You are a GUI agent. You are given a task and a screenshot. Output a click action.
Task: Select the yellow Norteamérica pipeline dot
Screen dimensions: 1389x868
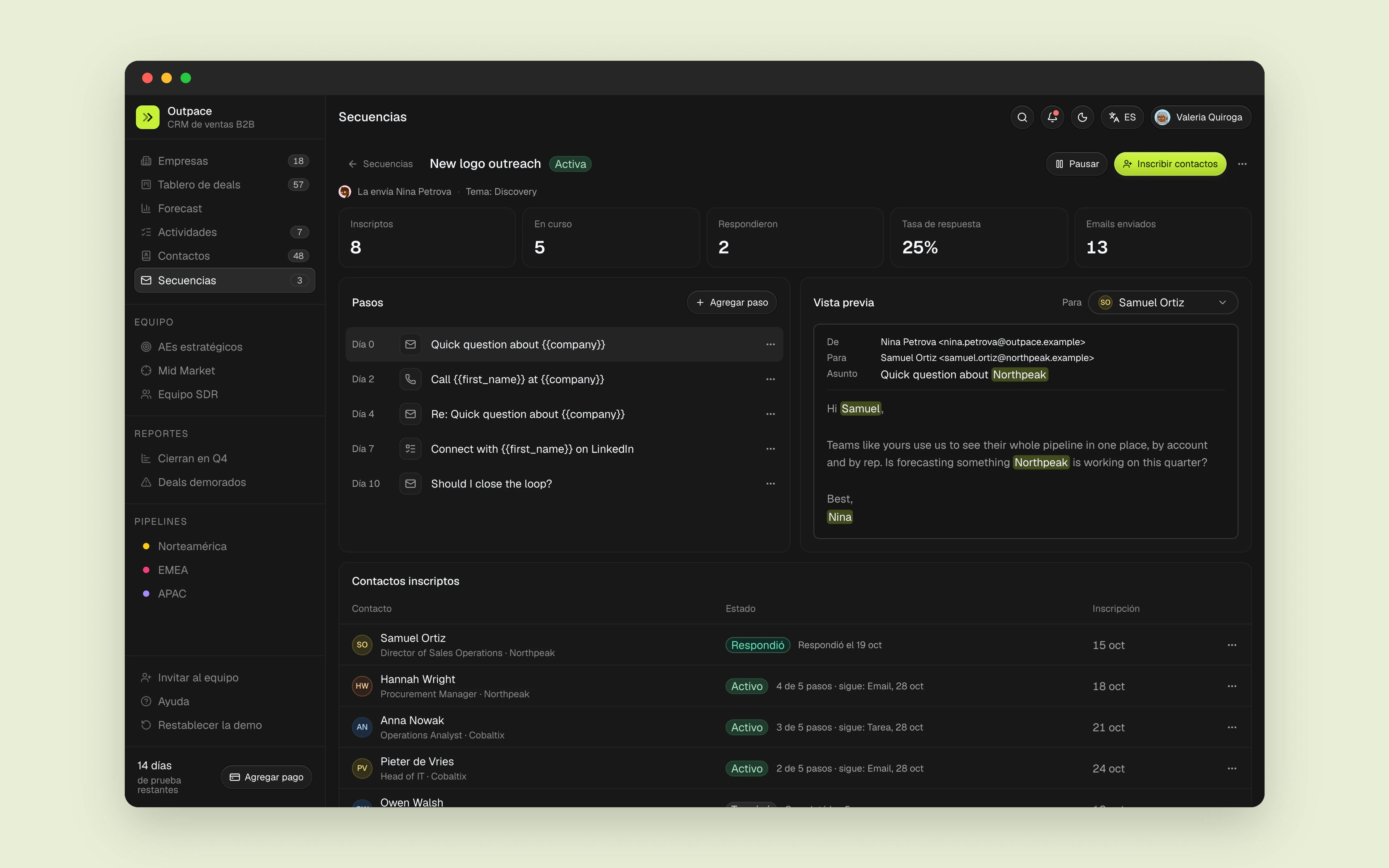point(146,546)
